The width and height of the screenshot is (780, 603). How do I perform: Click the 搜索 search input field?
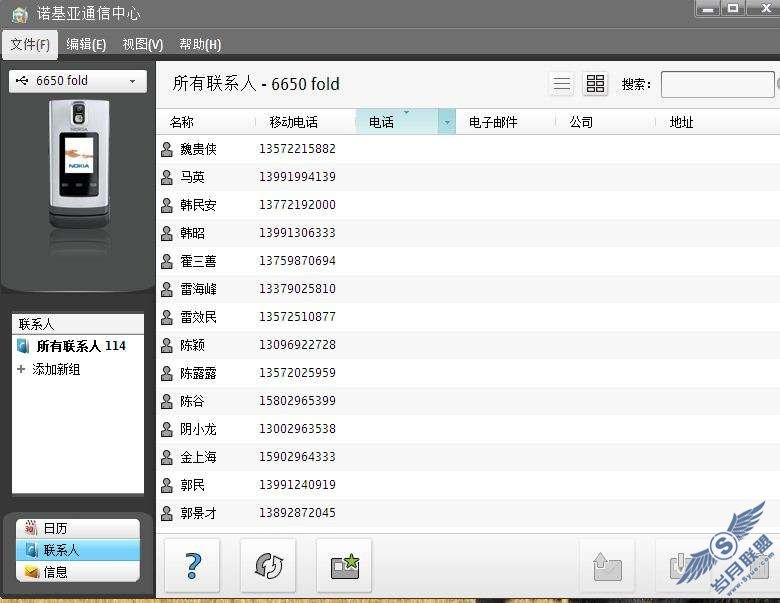pyautogui.click(x=717, y=85)
